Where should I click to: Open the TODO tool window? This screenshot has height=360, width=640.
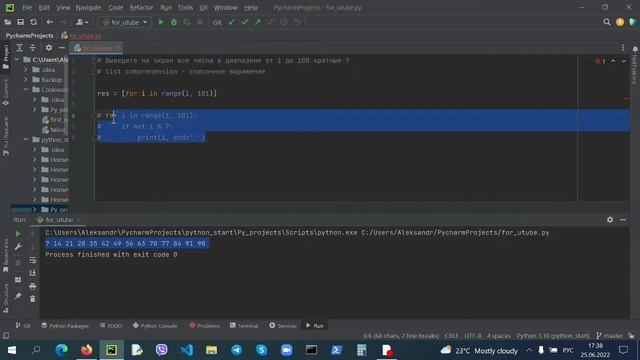pyautogui.click(x=111, y=326)
